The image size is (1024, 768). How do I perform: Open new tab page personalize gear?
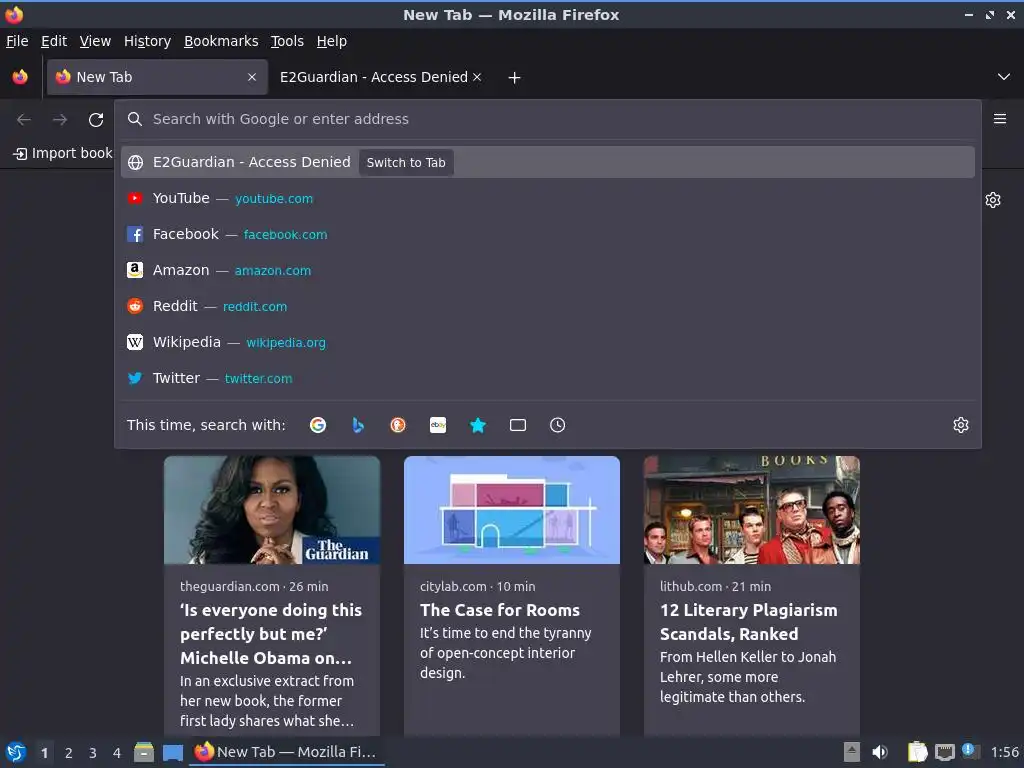pos(993,200)
